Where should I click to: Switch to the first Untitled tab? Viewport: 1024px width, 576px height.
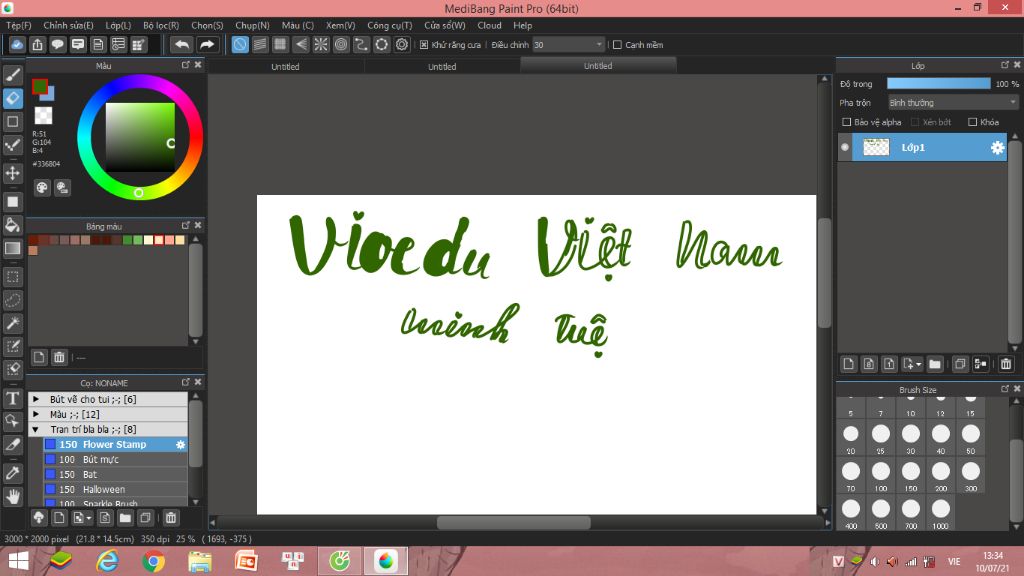click(x=285, y=66)
